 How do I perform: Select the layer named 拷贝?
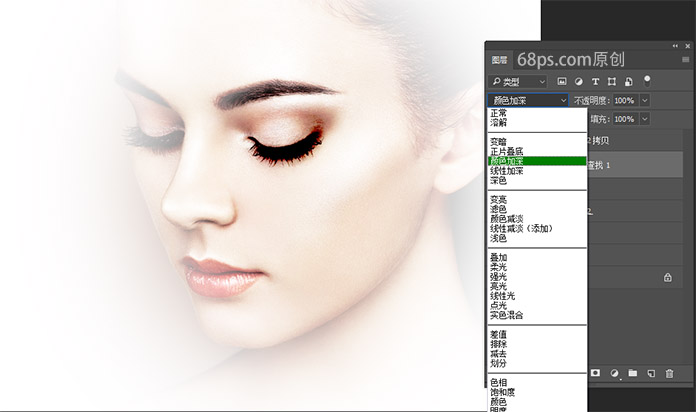point(636,141)
